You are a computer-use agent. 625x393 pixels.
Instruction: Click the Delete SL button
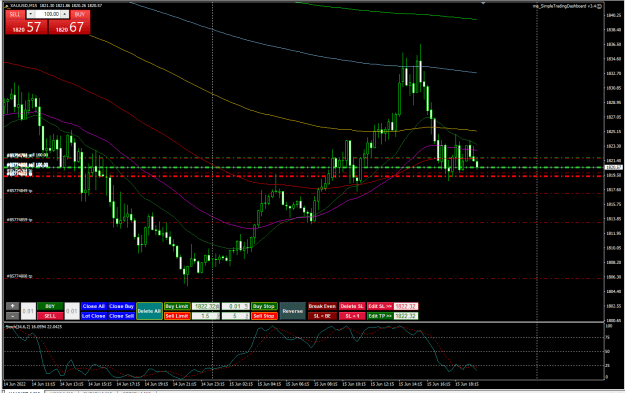(x=352, y=306)
